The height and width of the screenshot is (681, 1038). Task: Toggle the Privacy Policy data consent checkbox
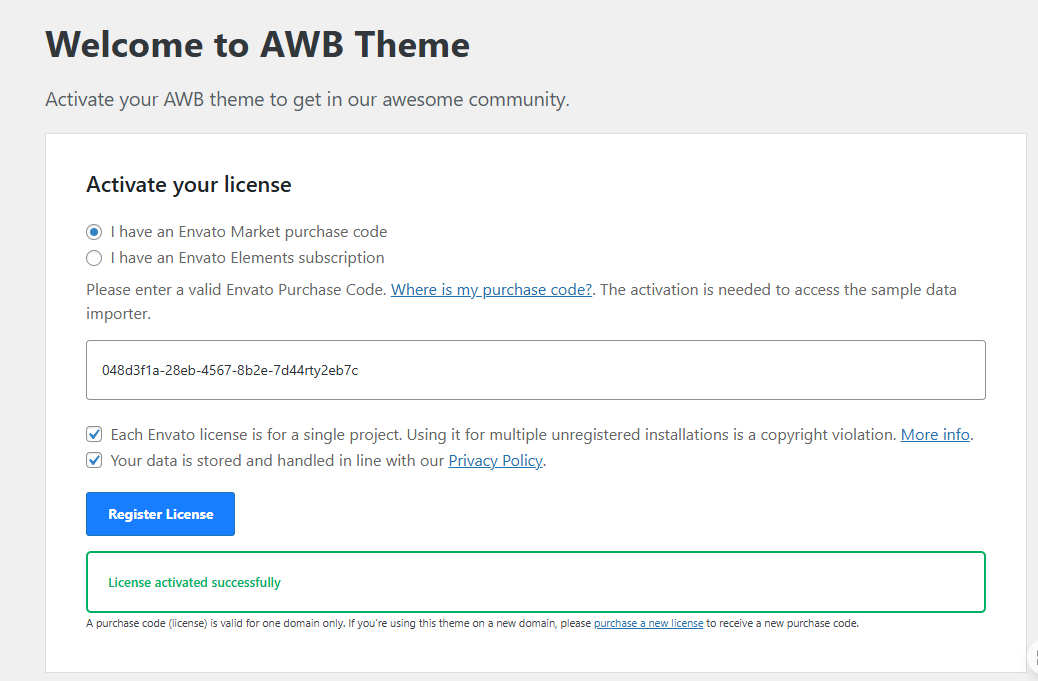point(94,460)
